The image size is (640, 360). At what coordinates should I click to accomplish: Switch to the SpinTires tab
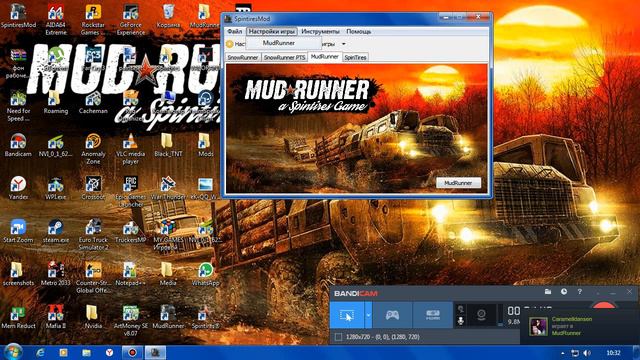[355, 58]
